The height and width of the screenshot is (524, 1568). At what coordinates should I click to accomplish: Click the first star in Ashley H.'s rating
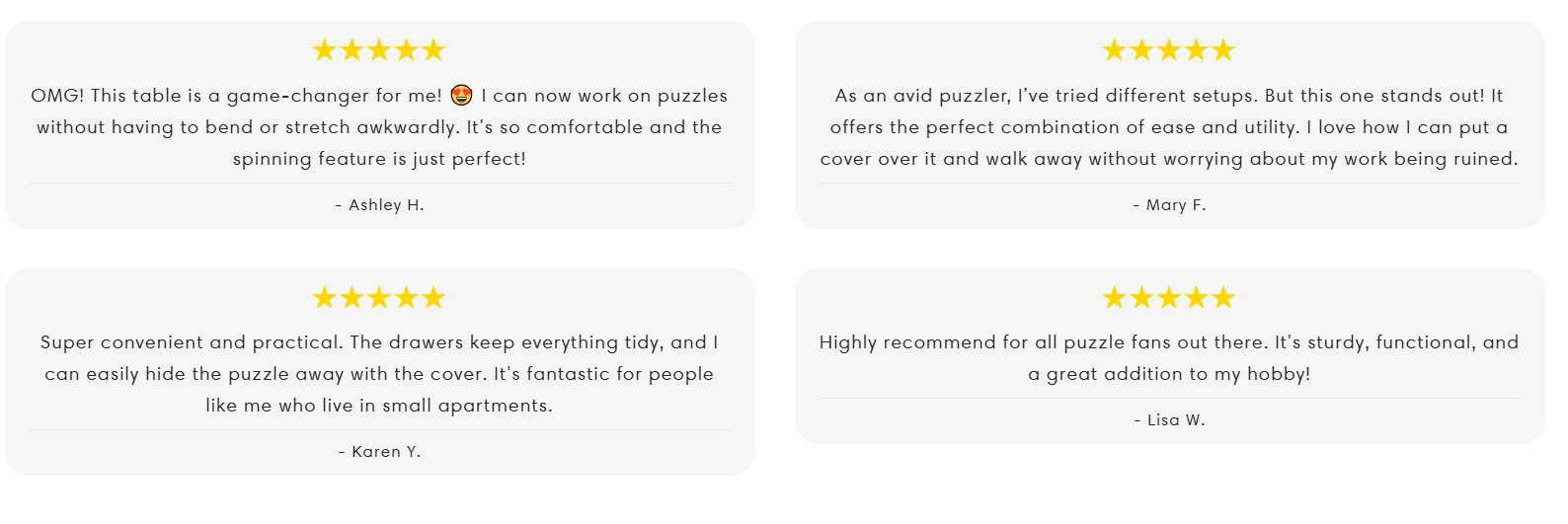click(x=325, y=50)
